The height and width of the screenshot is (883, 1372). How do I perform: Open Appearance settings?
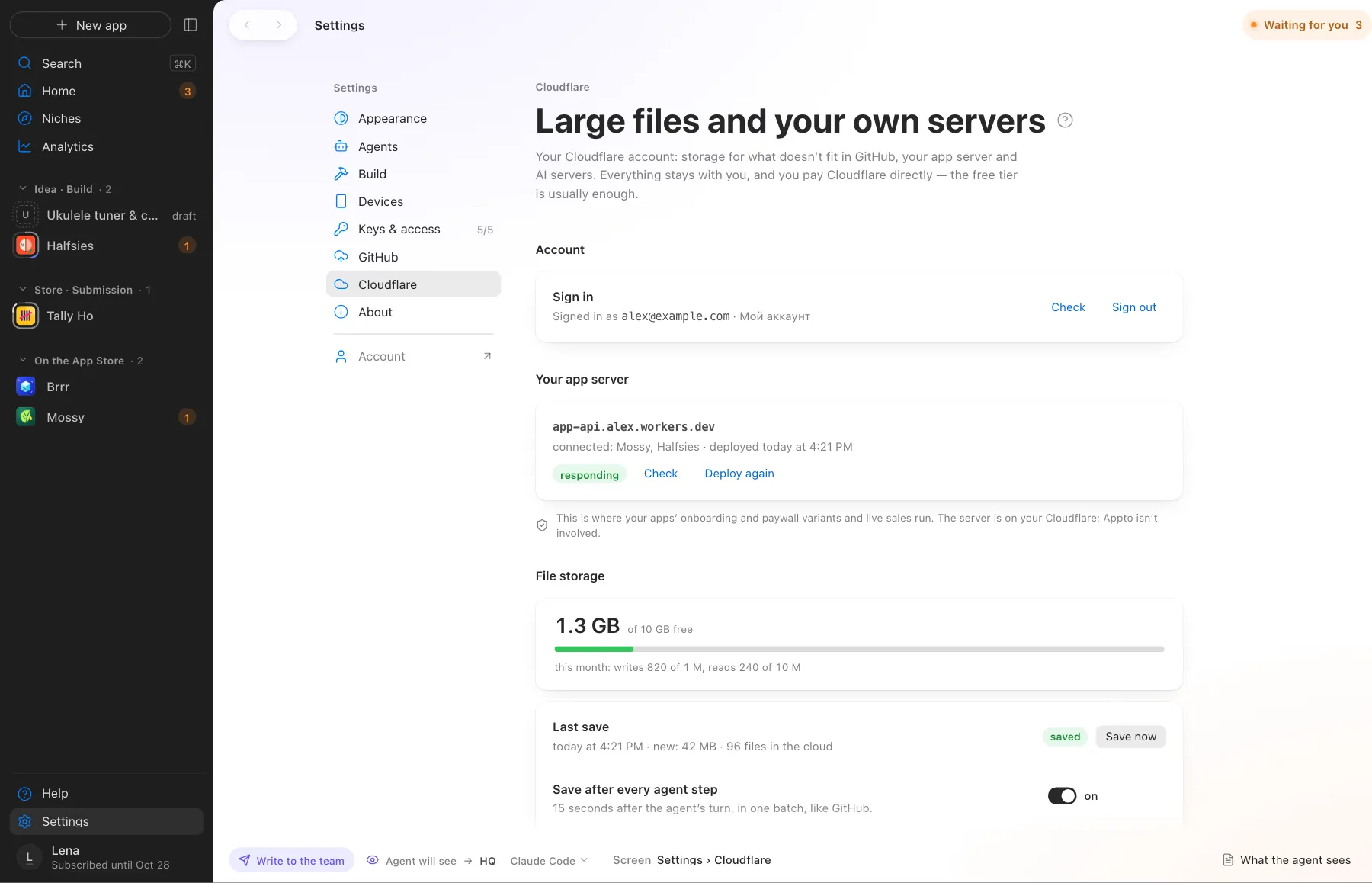[413, 118]
